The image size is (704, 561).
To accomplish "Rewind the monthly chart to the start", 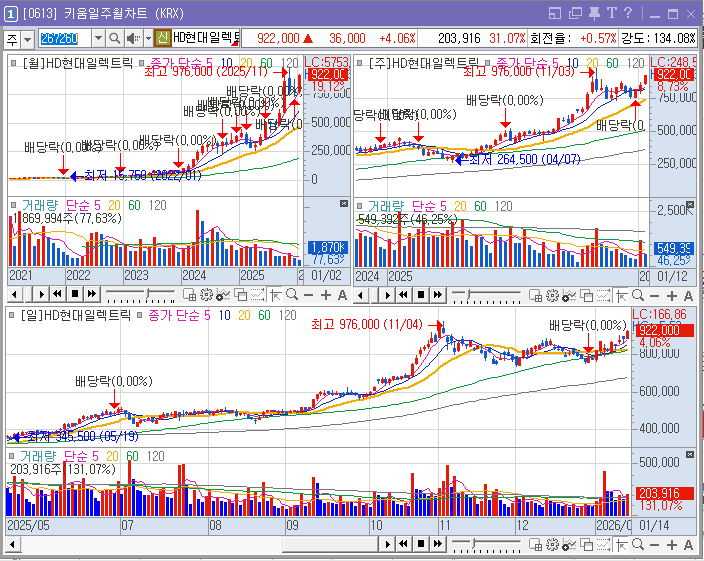I will (x=57, y=294).
